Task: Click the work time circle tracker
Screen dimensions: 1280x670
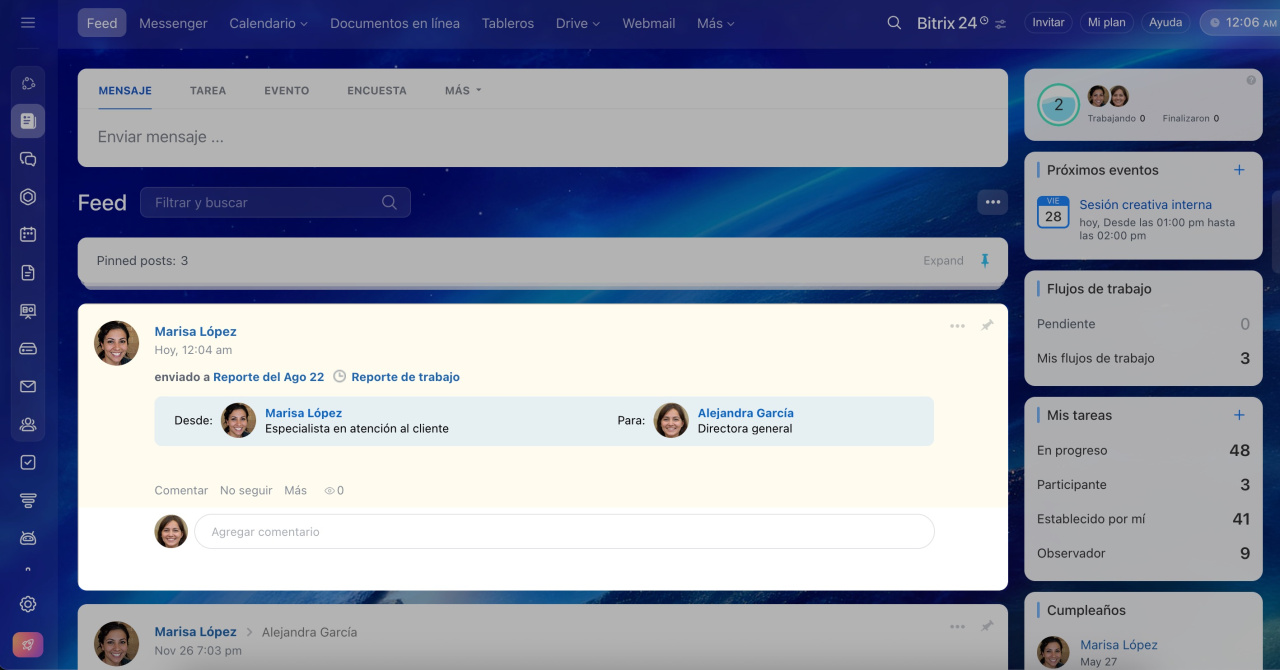Action: (1058, 105)
